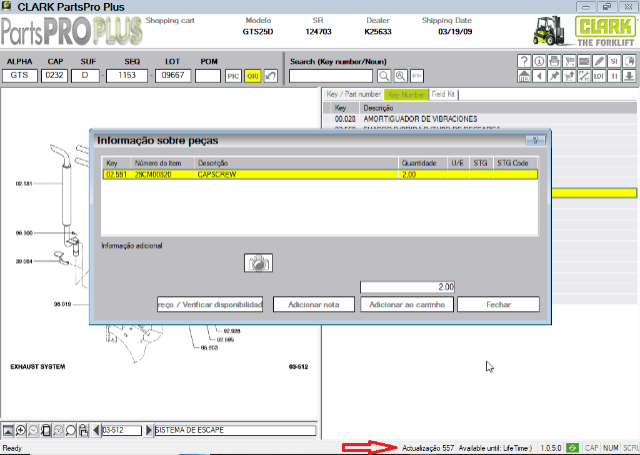Screen dimensions: 640x455
Task: Open the help question-mark icon
Action: [x=524, y=61]
